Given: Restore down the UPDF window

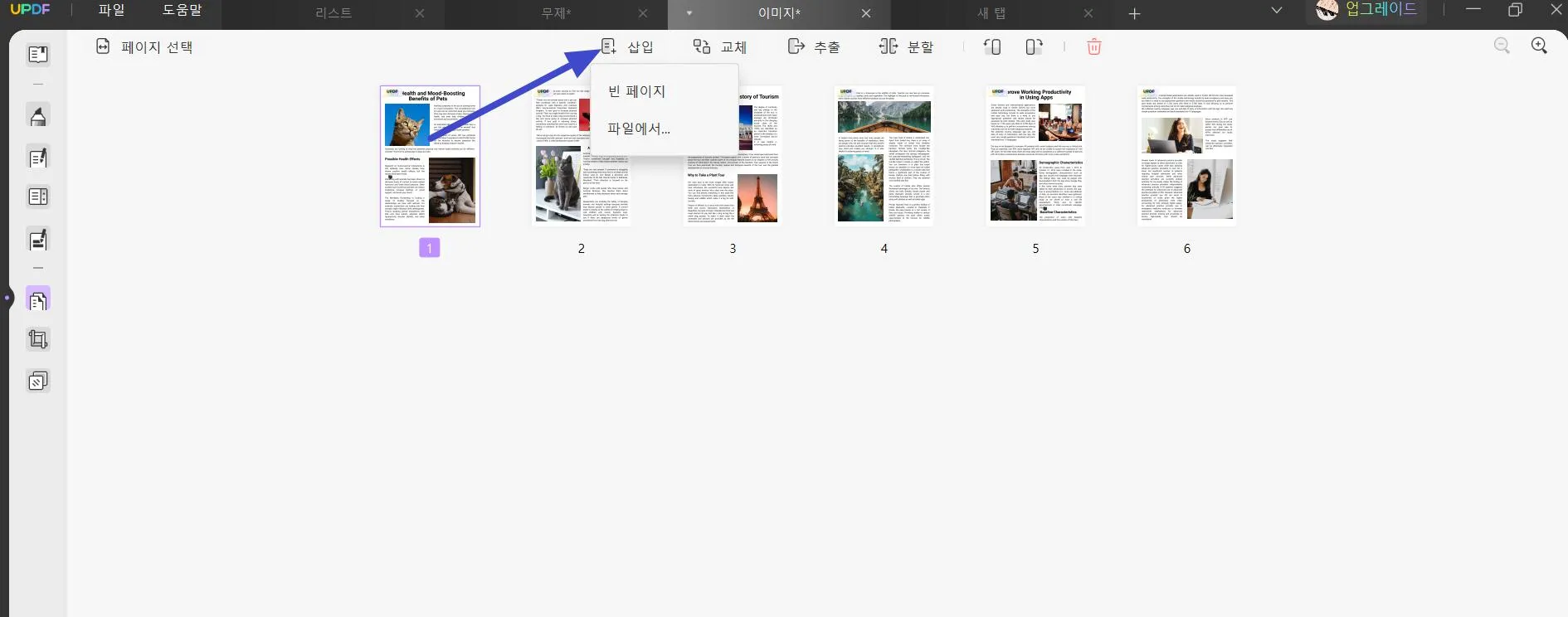Looking at the screenshot, I should [x=1515, y=10].
